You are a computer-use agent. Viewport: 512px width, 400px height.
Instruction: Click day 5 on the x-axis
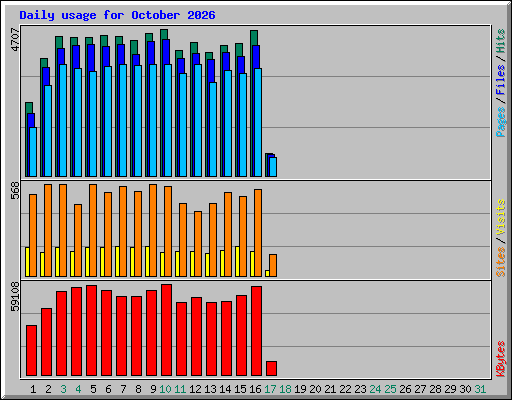93,389
